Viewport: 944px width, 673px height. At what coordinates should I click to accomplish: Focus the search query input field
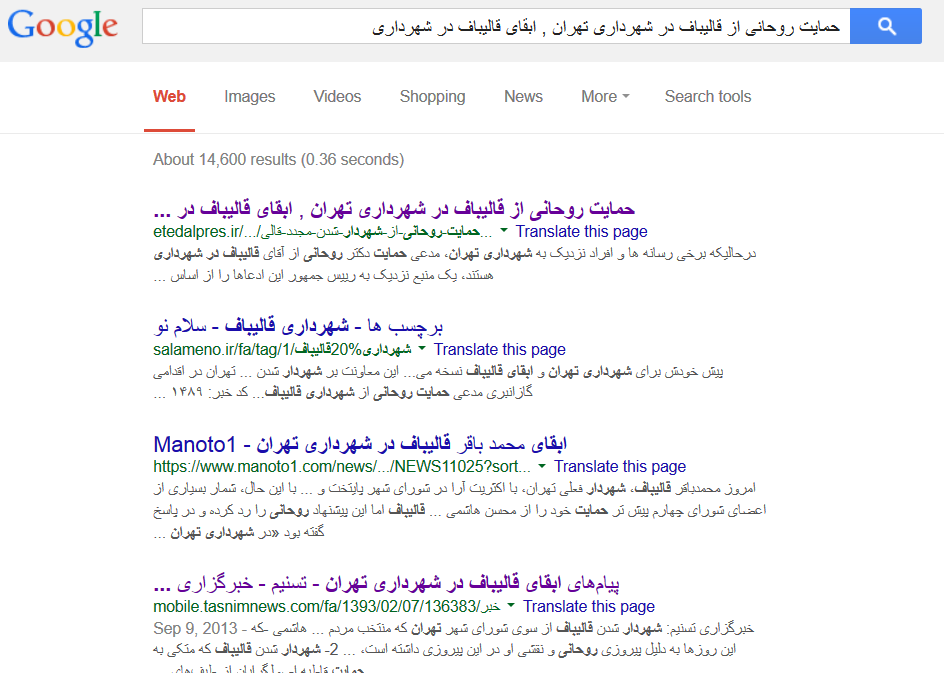[x=496, y=26]
